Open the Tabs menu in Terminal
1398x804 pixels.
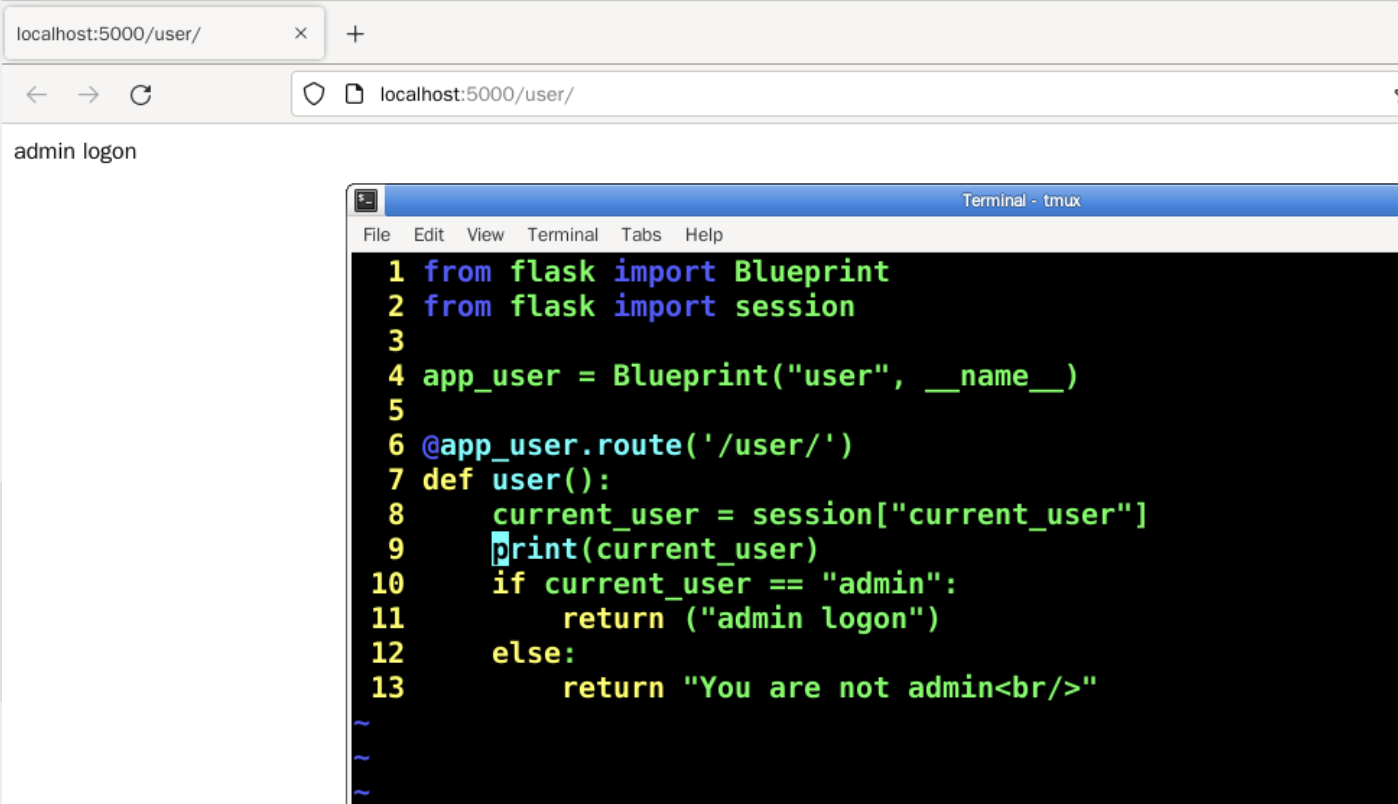pyautogui.click(x=641, y=234)
